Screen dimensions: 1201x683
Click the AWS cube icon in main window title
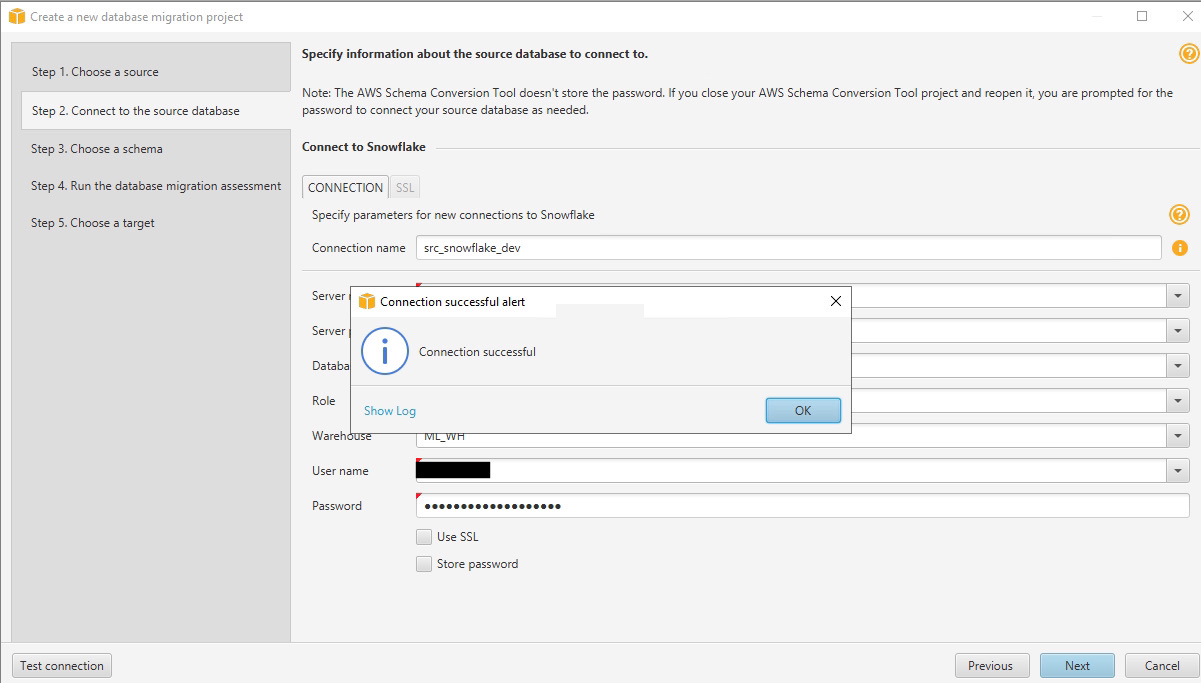[x=16, y=16]
